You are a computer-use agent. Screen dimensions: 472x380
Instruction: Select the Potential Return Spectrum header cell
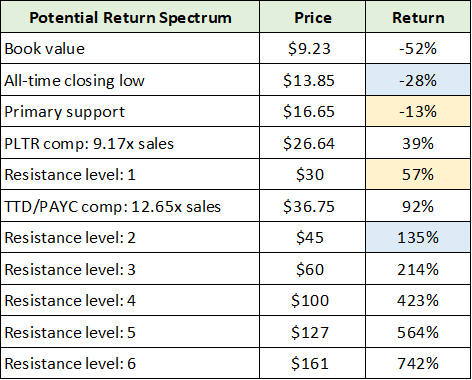point(130,17)
